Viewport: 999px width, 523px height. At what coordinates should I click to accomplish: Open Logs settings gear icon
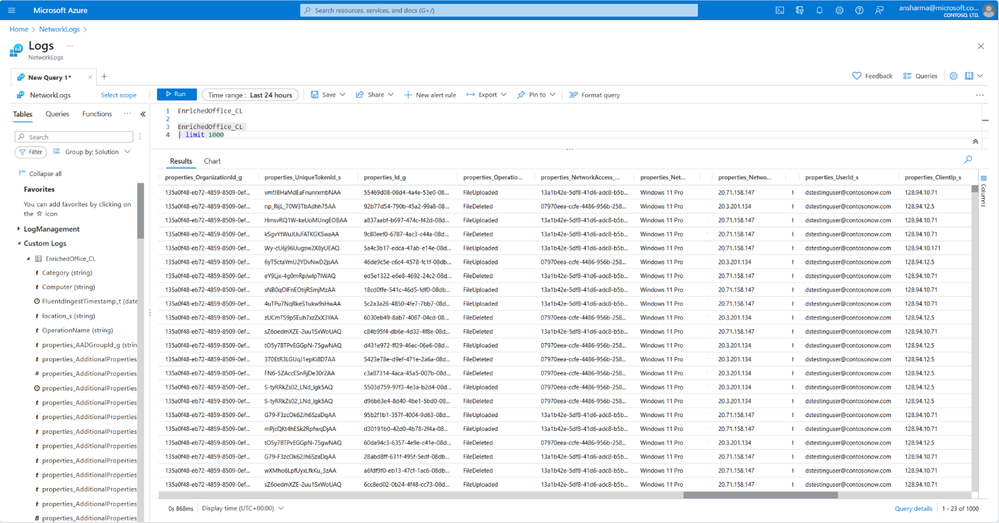(x=954, y=76)
